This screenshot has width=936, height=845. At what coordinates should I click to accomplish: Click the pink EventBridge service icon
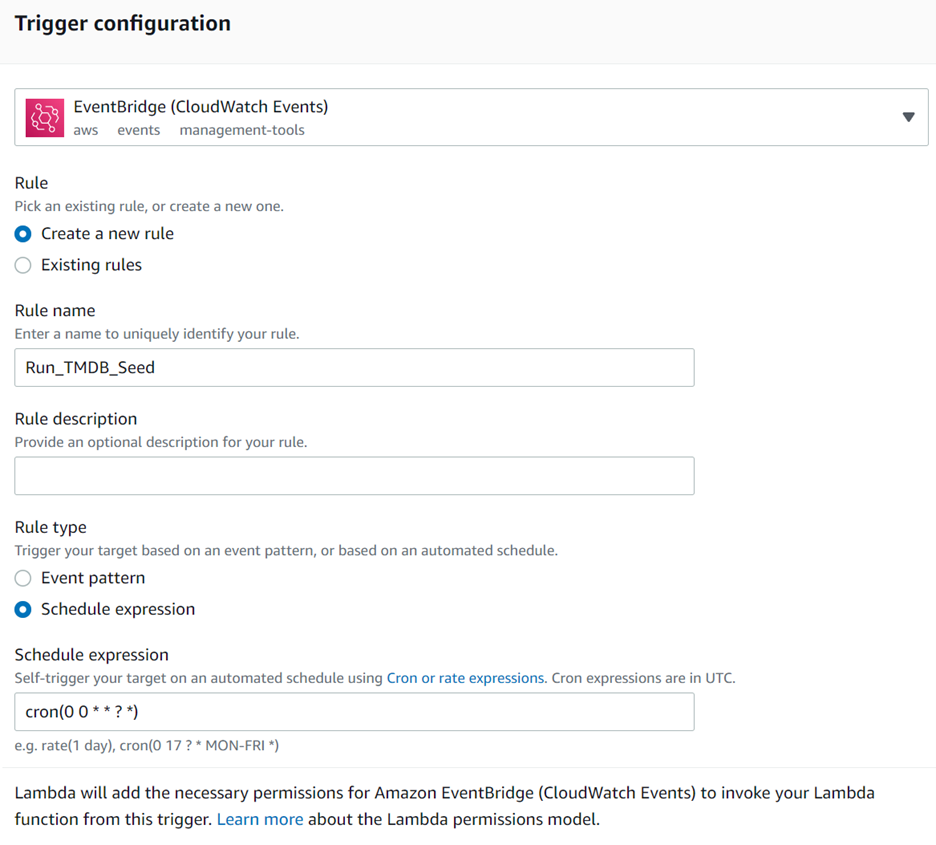[x=42, y=116]
